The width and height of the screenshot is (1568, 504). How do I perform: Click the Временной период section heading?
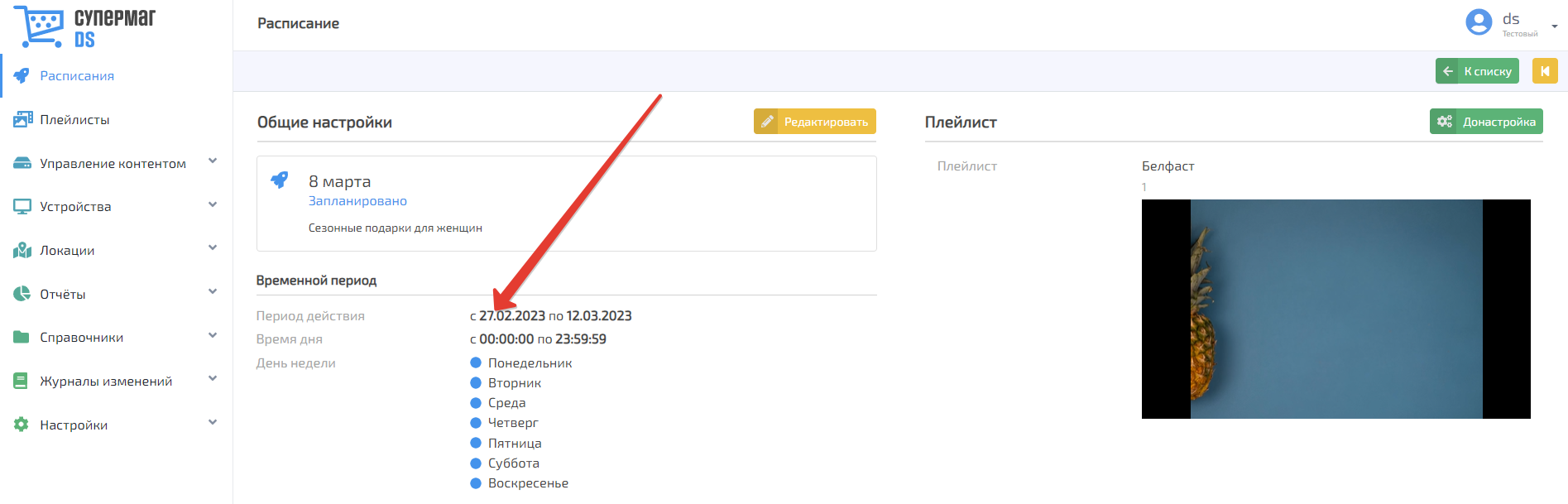[316, 281]
